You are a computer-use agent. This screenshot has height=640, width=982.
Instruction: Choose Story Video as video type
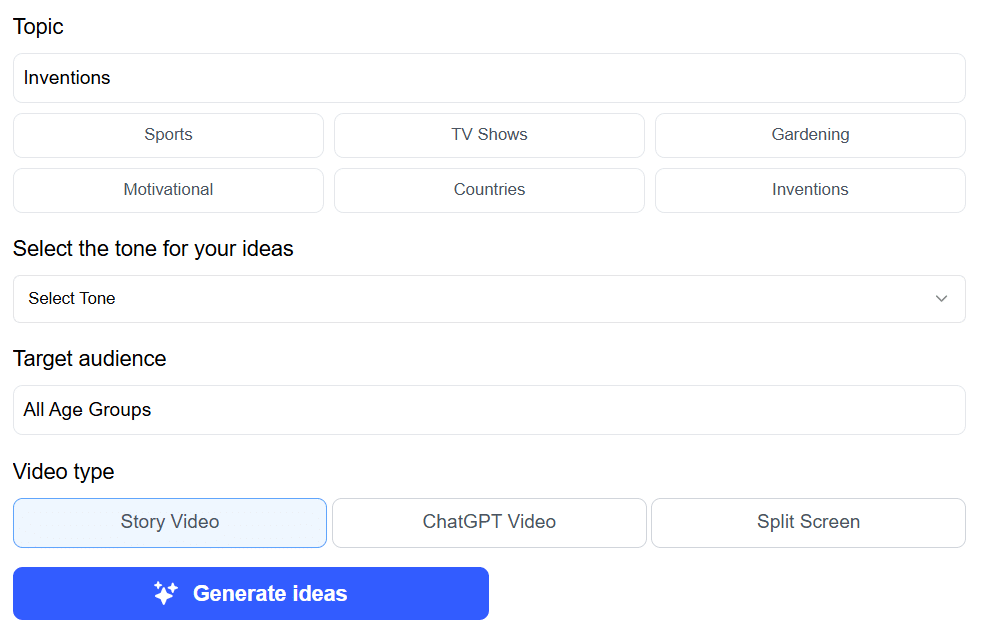point(170,523)
